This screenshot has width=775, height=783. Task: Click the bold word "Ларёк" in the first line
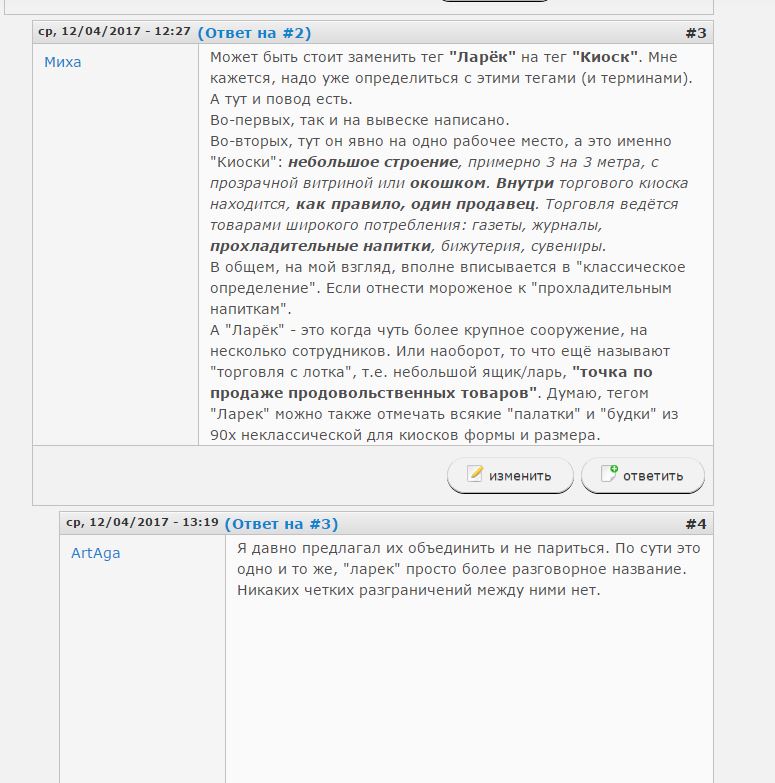[482, 57]
